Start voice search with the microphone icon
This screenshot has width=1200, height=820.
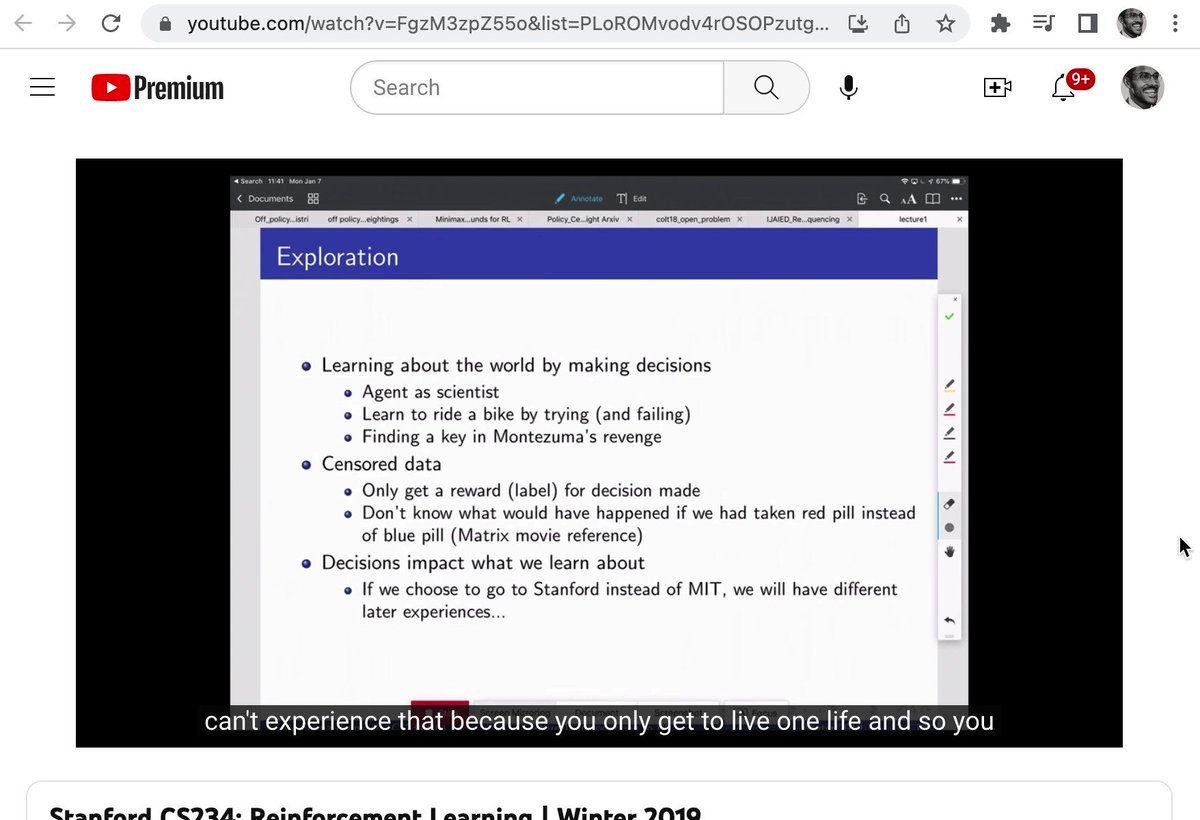point(848,88)
